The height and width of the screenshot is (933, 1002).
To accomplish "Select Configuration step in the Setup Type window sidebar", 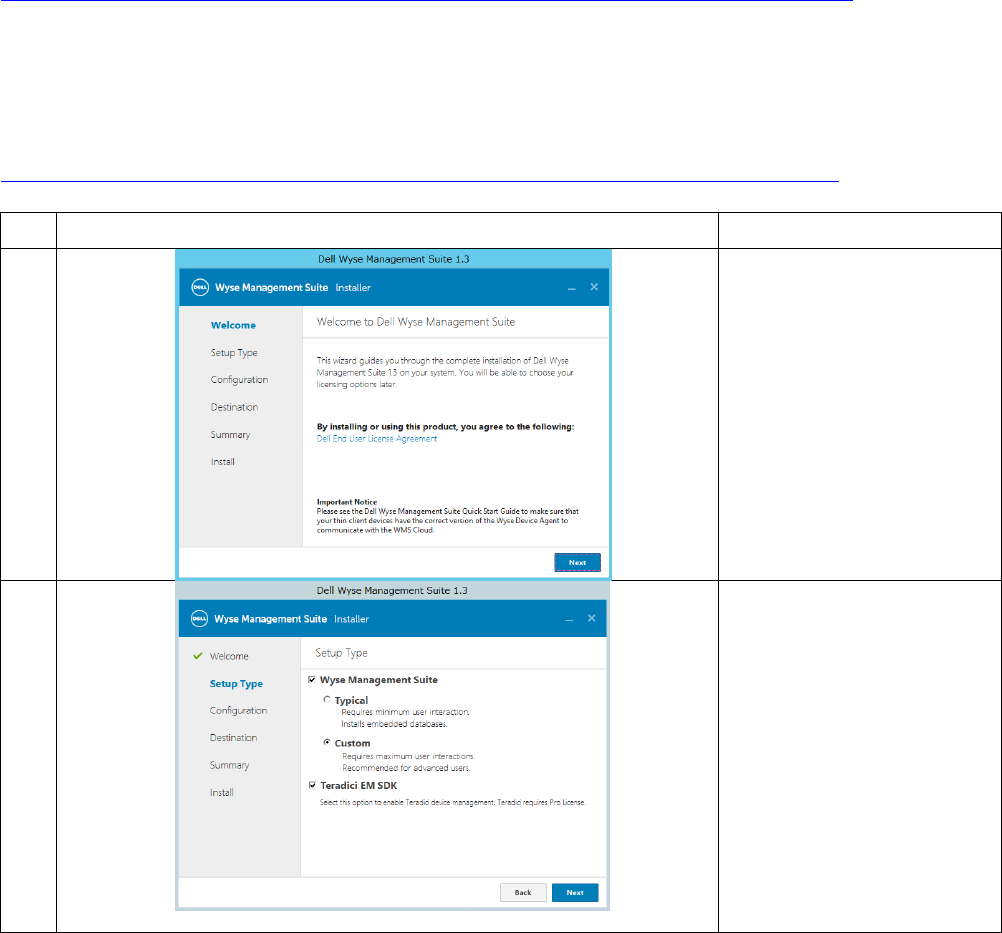I will (x=238, y=711).
